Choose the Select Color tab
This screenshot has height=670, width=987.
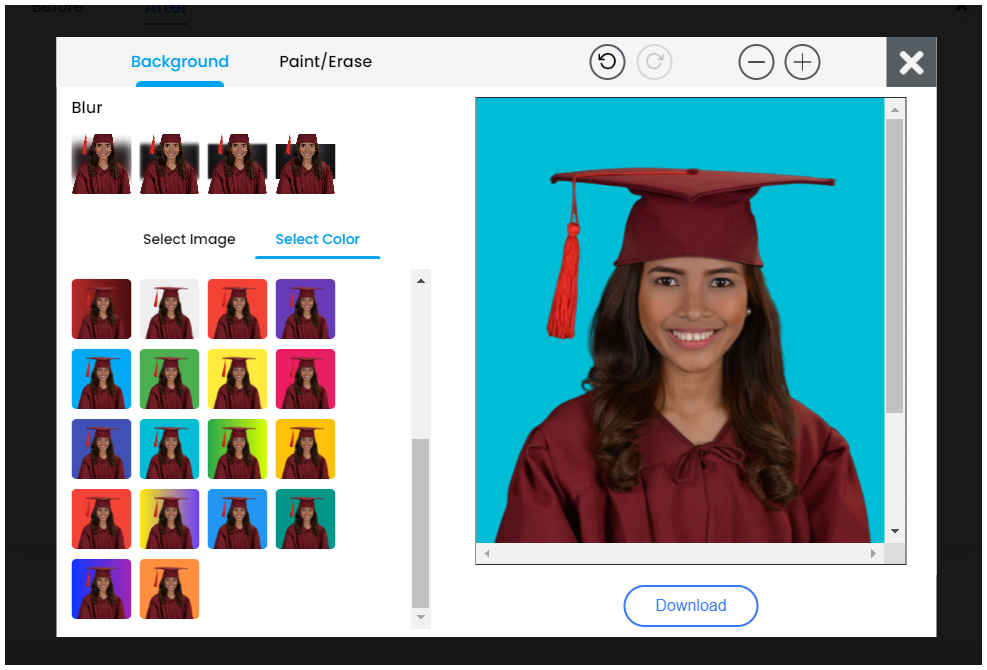click(317, 239)
